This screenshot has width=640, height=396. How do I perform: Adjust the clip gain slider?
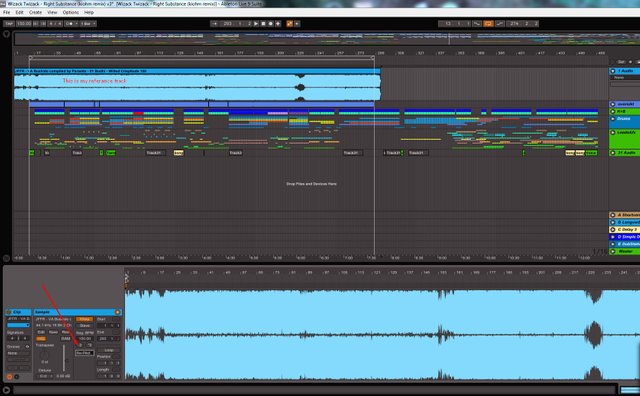point(64,358)
